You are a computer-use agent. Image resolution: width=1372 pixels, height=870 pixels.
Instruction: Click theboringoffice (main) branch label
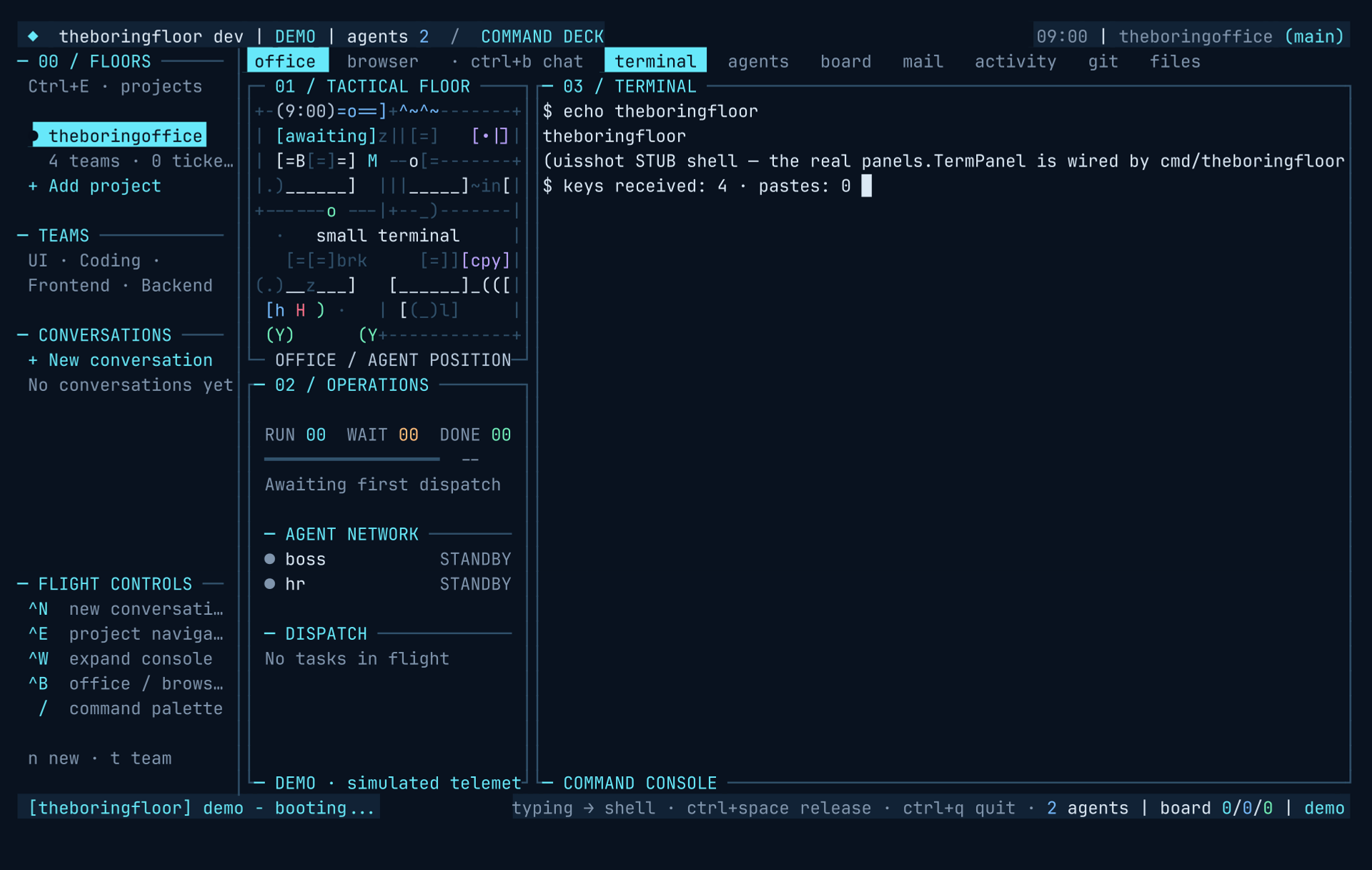[1231, 36]
